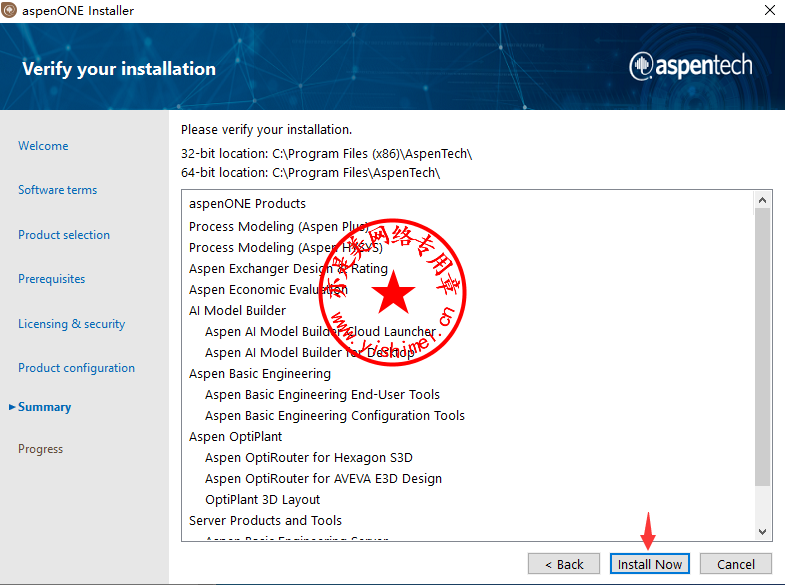Viewport: 785px width, 585px height.
Task: Click scrollbar up arrow in product list
Action: tap(762, 200)
